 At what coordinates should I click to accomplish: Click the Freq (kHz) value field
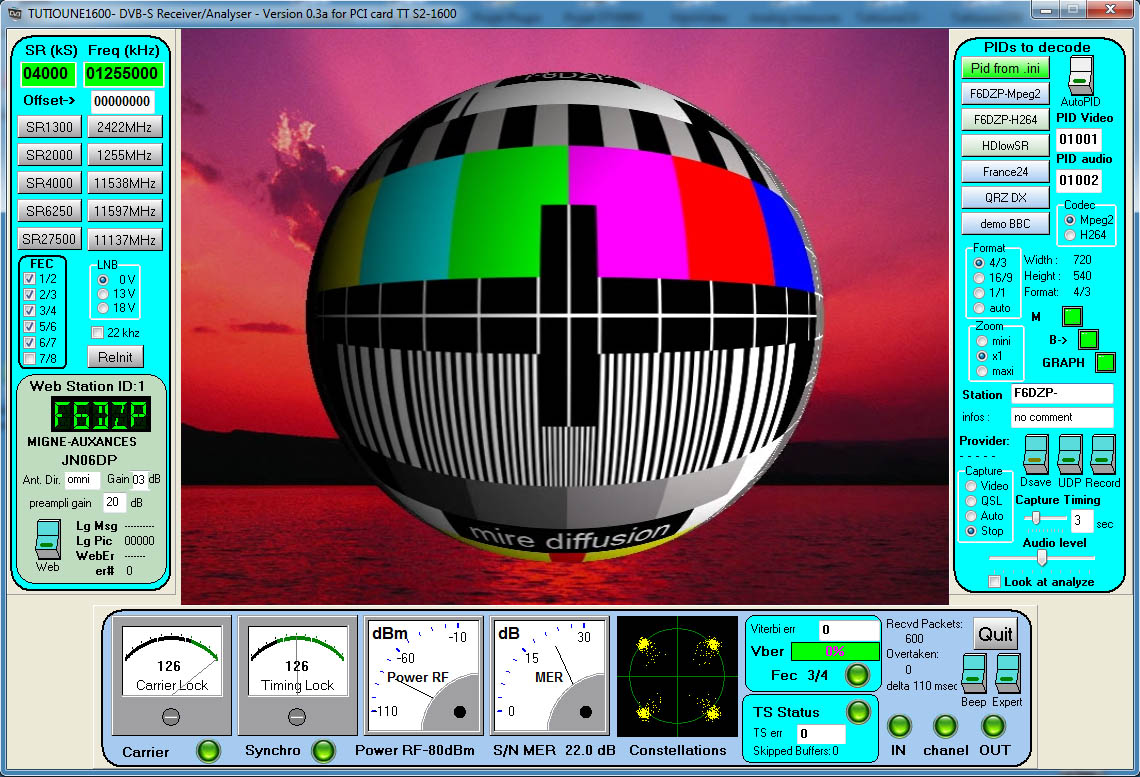pyautogui.click(x=124, y=73)
